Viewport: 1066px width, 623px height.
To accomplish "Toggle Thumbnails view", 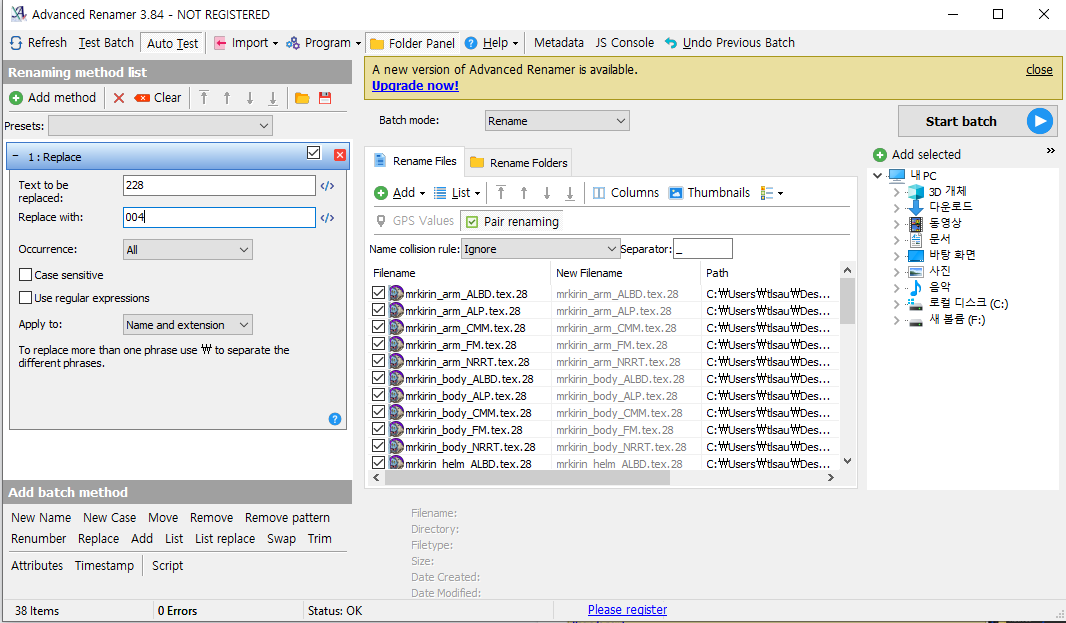I will (709, 193).
